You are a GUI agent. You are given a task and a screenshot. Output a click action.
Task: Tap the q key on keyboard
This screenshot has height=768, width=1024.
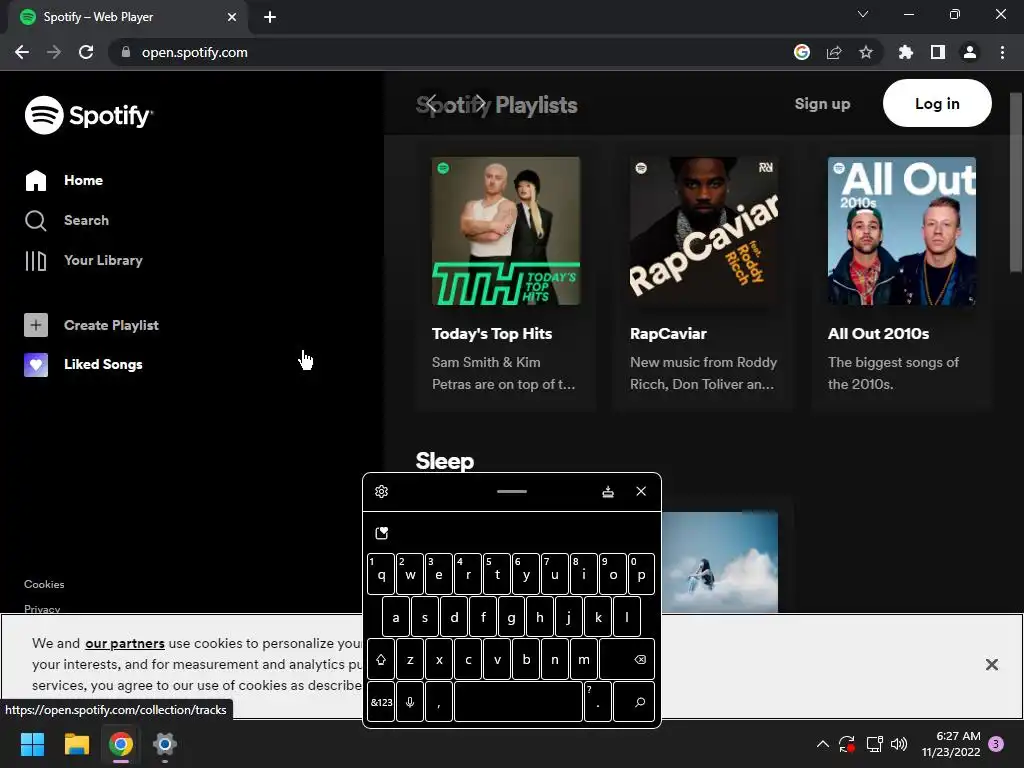pyautogui.click(x=381, y=574)
